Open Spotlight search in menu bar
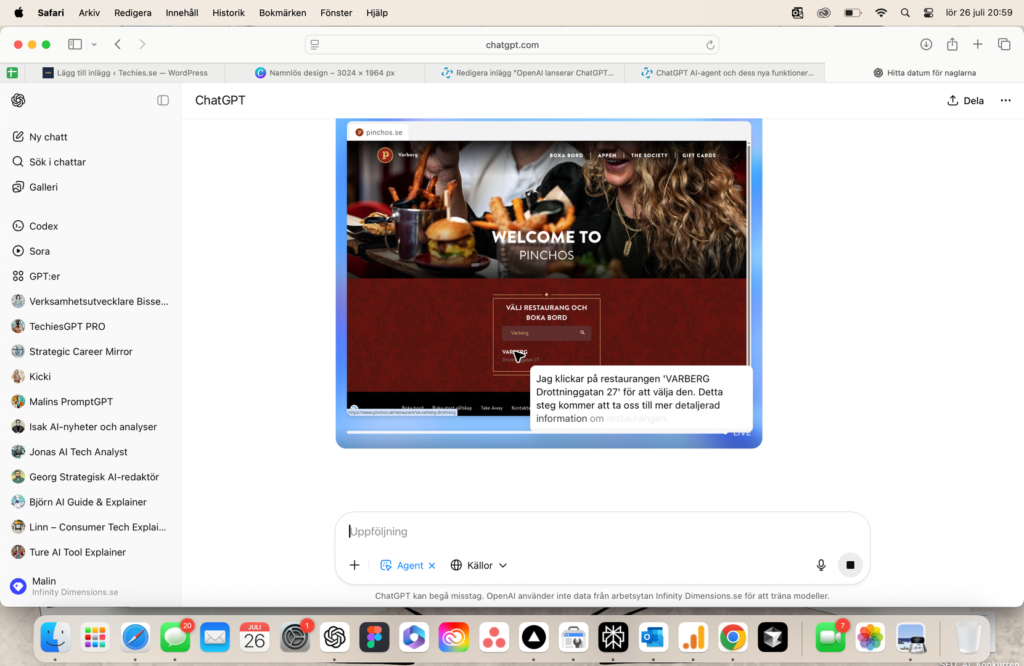The image size is (1024, 666). coord(905,12)
